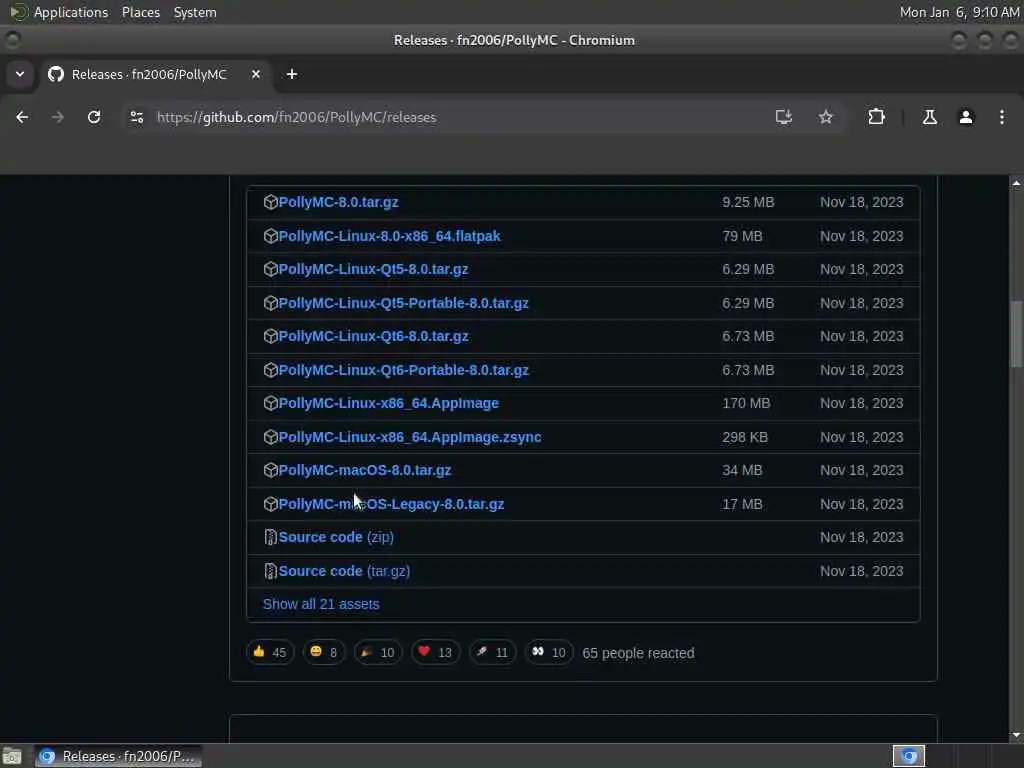Bookmark this page with the star icon
1024x768 pixels.
pos(825,117)
